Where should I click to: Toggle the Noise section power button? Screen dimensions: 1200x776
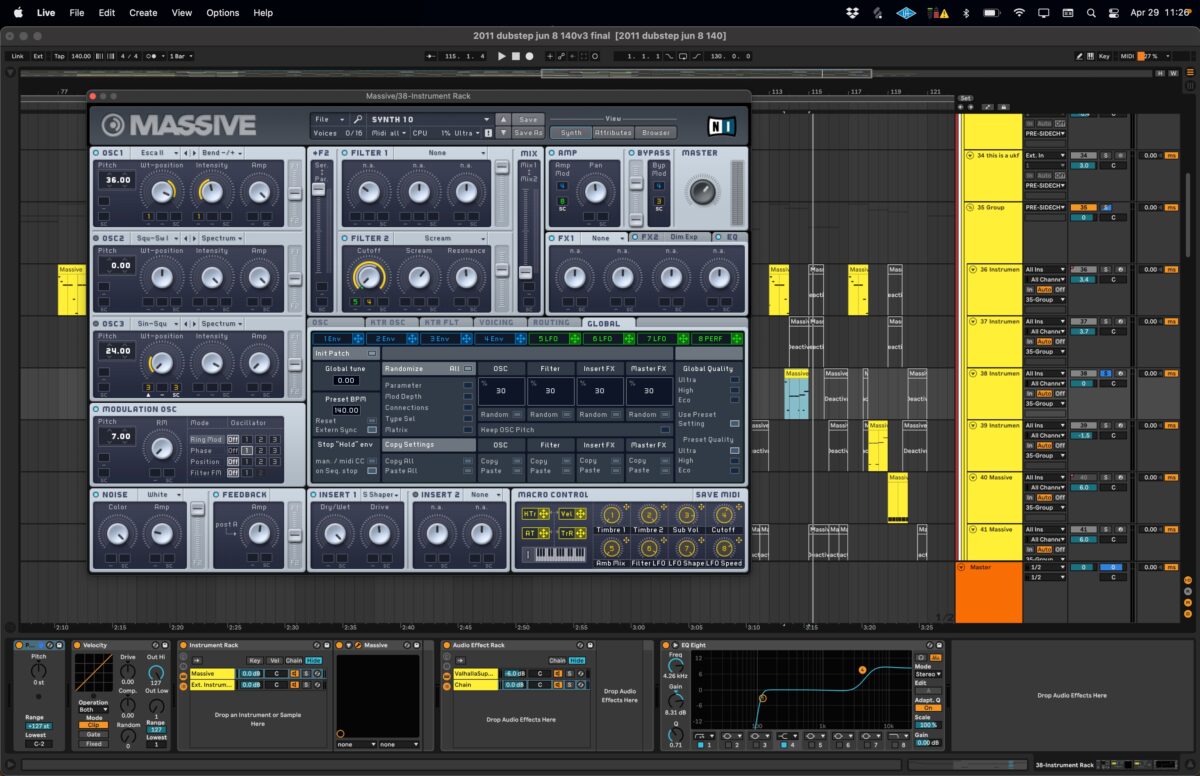(x=96, y=494)
